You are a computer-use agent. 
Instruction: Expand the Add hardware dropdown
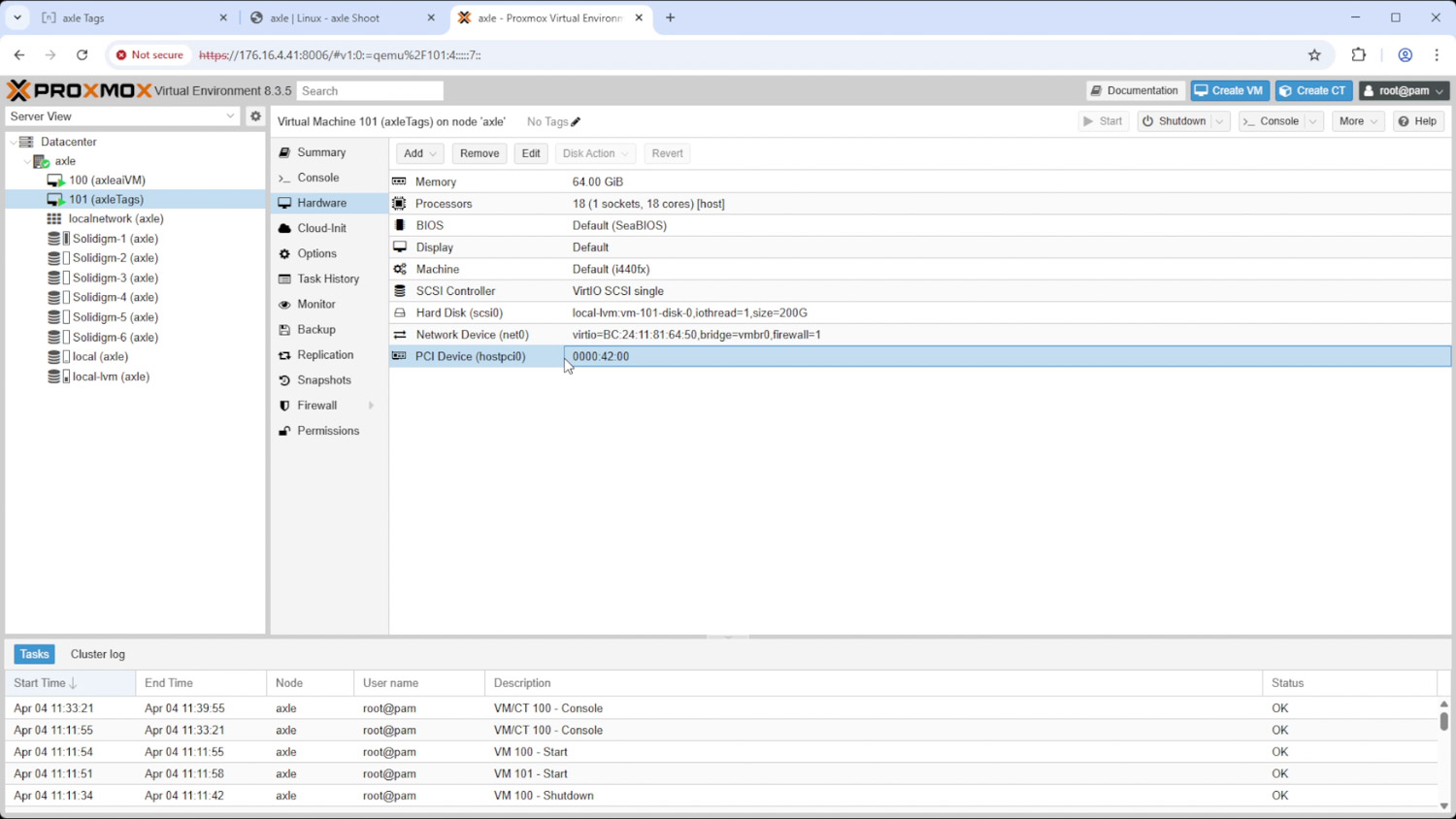pyautogui.click(x=419, y=153)
